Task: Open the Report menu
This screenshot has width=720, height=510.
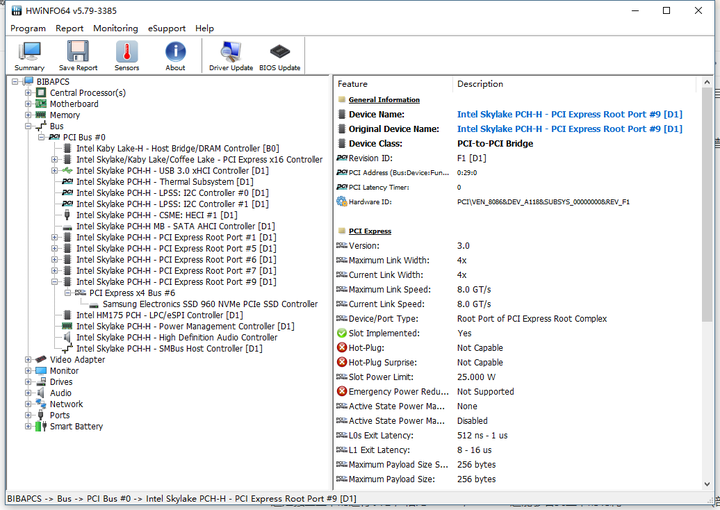Action: pos(69,28)
